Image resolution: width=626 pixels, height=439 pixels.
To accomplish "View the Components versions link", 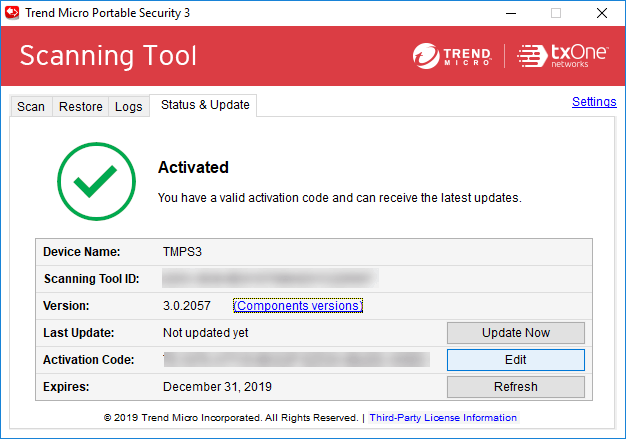I will 297,305.
